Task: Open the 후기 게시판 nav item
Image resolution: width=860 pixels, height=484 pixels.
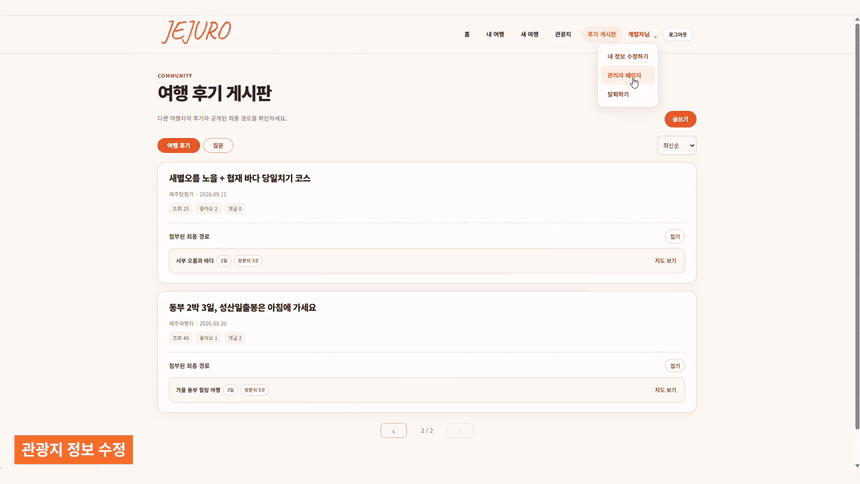Action: tap(602, 35)
